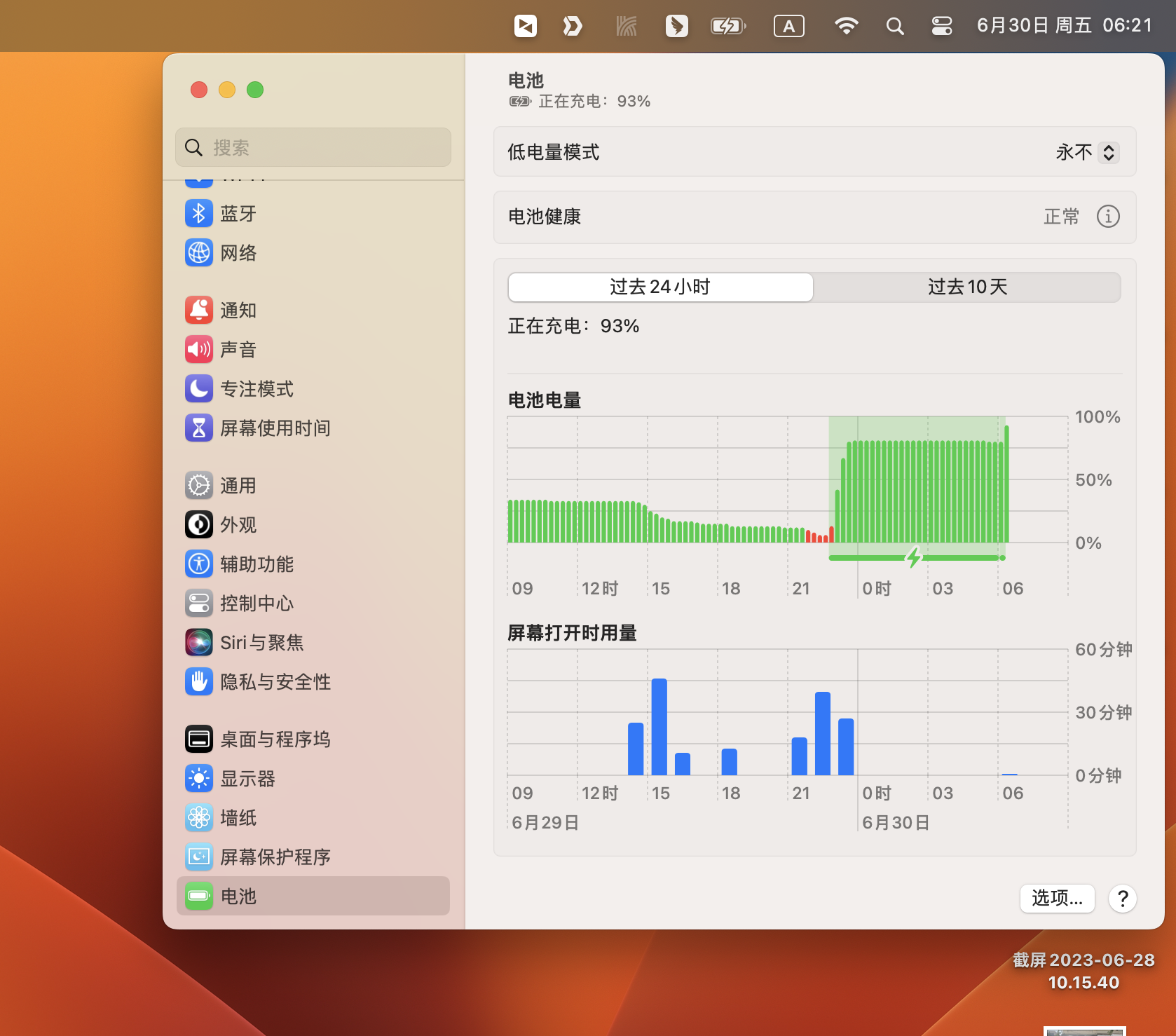The height and width of the screenshot is (1036, 1176).
Task: Switch to 过去10天 tab
Action: click(x=967, y=287)
